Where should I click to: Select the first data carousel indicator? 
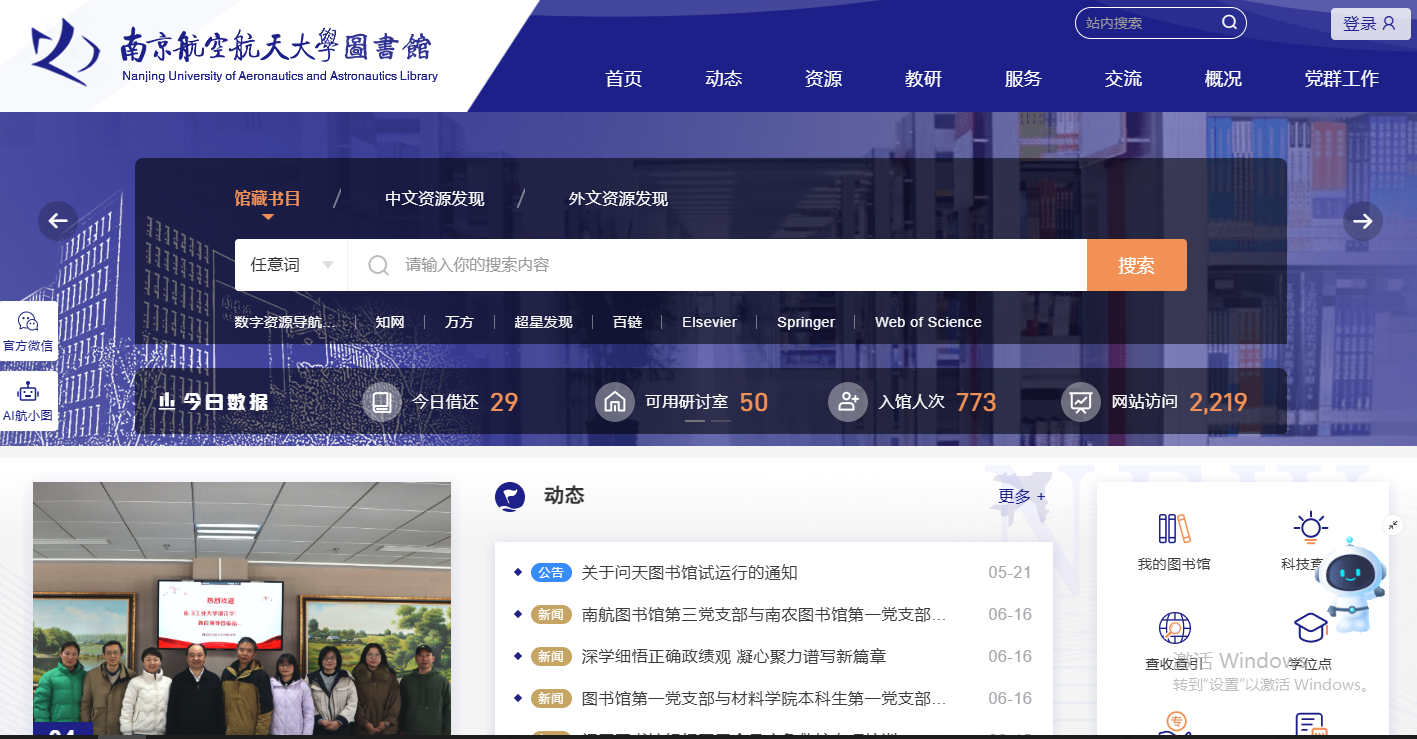pyautogui.click(x=695, y=421)
